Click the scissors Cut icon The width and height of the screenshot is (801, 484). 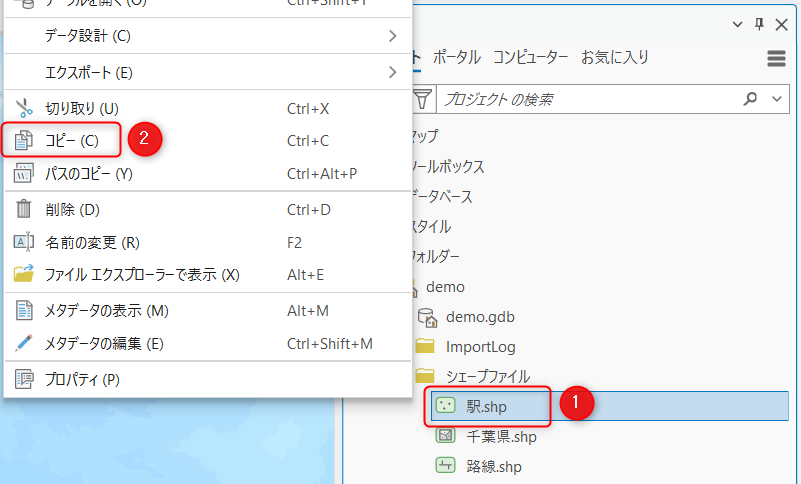point(24,108)
